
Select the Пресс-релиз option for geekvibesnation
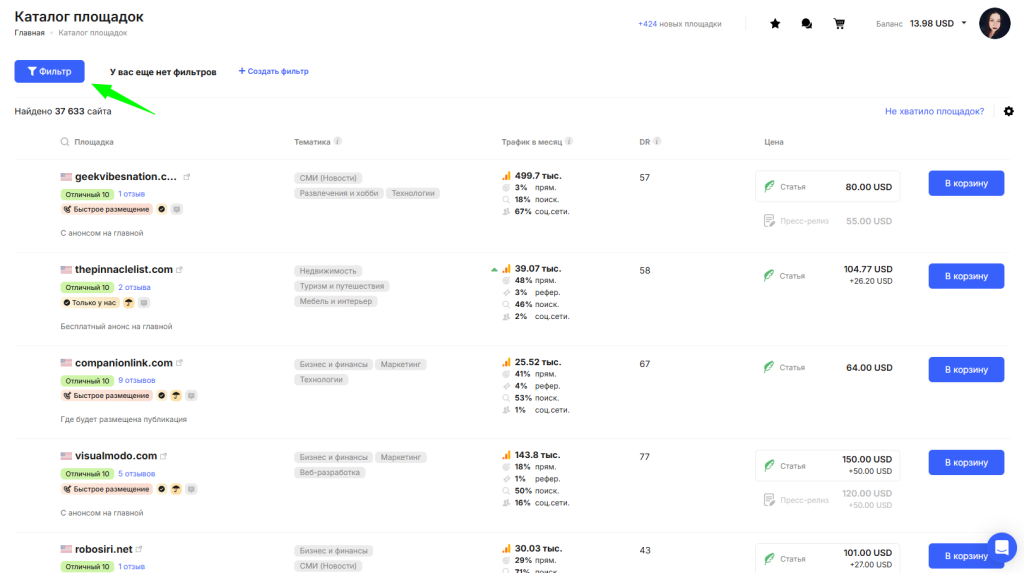click(x=827, y=220)
